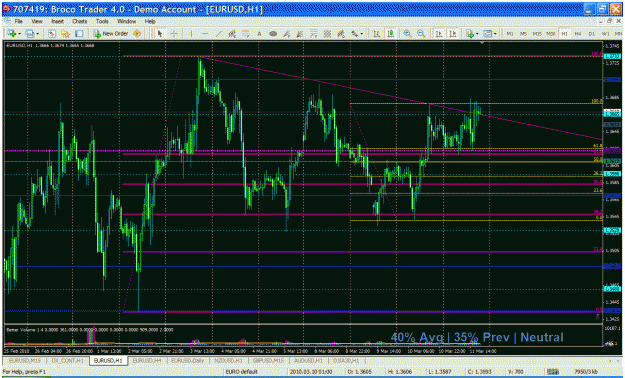Select the Vertical Line drawing tool
The image size is (625, 378).
tap(191, 34)
